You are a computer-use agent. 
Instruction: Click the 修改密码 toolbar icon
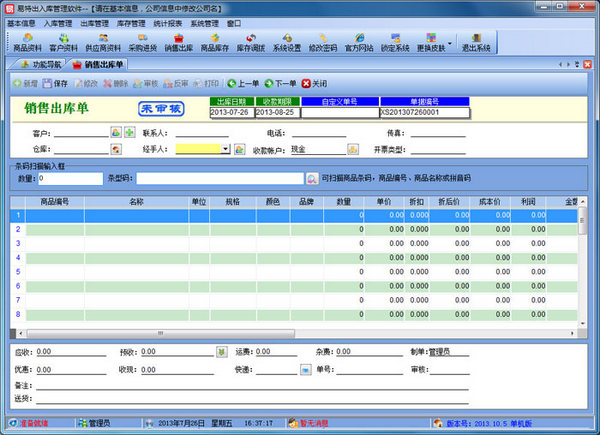click(323, 41)
